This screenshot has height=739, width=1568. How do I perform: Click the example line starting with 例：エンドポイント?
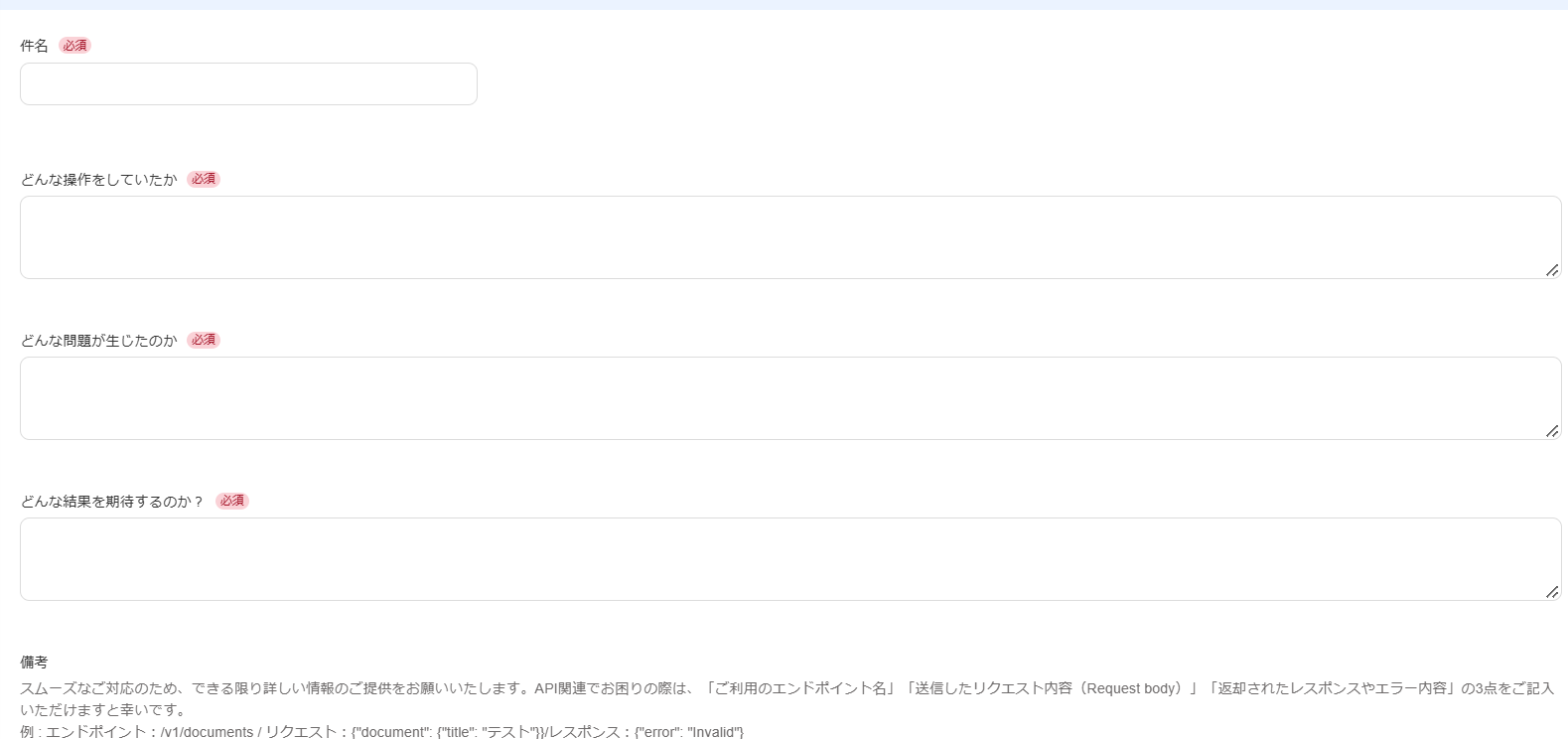[x=382, y=732]
